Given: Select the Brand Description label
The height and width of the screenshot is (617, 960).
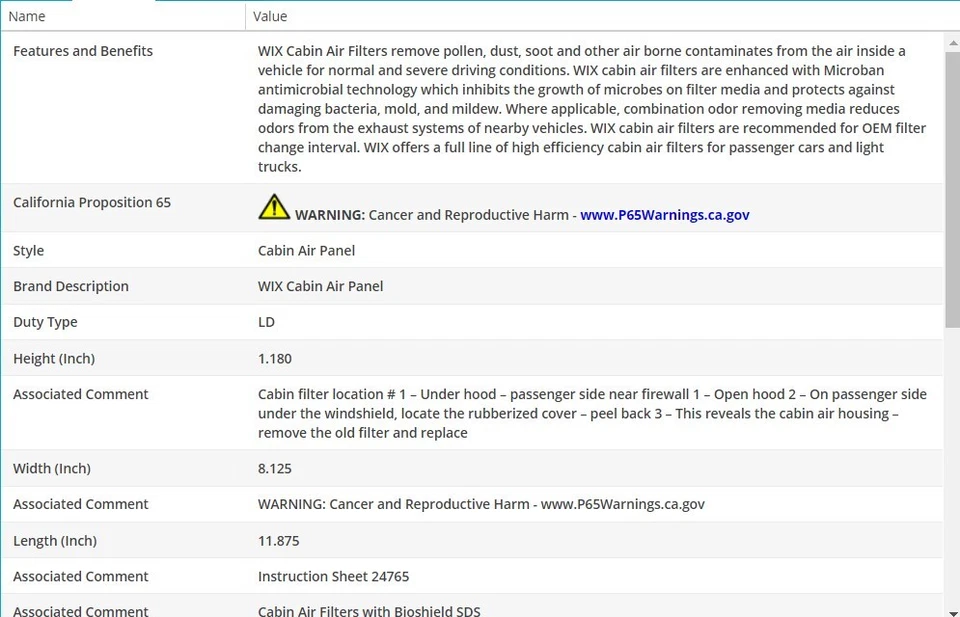Looking at the screenshot, I should (70, 286).
